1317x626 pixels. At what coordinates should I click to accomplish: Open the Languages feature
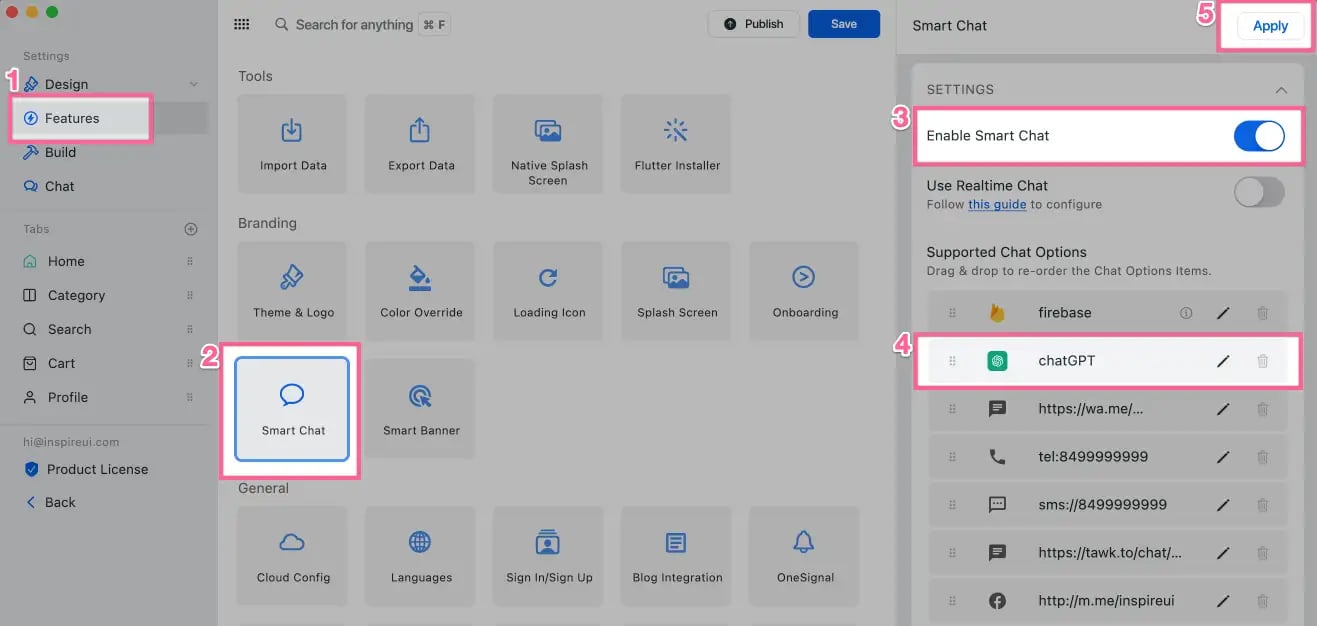point(421,556)
